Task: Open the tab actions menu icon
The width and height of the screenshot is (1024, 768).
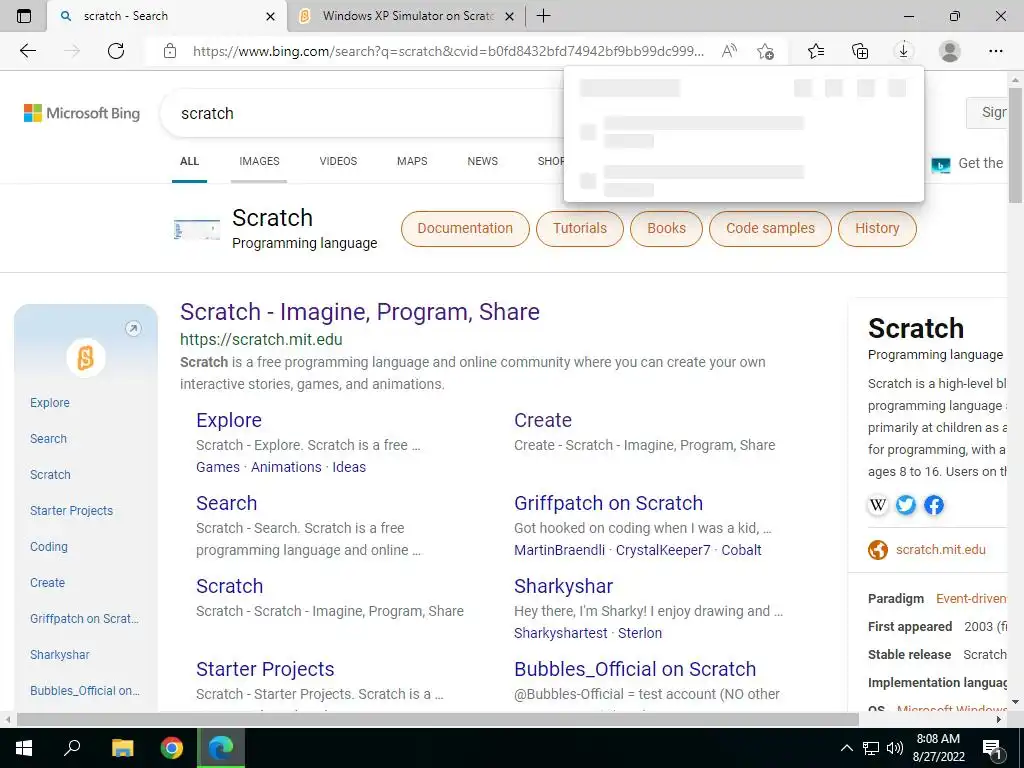Action: pyautogui.click(x=24, y=16)
